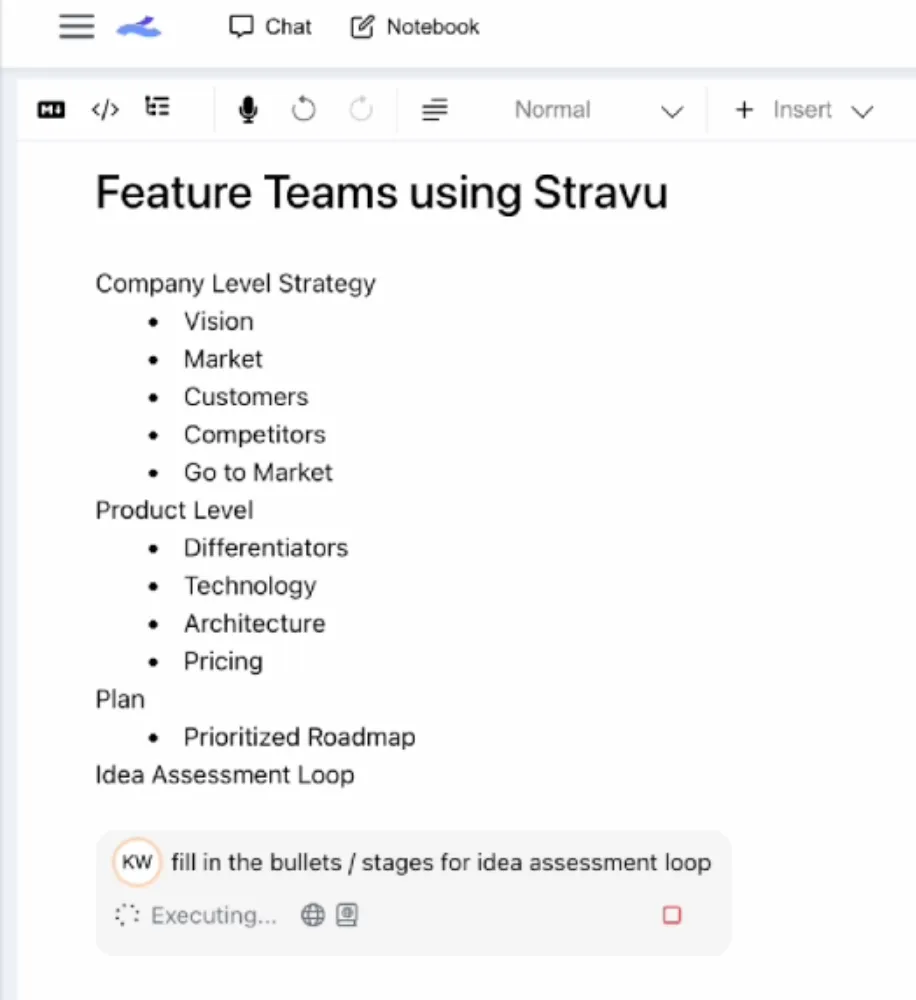916x1000 pixels.
Task: Select the Prioritized Roadmap bullet
Action: tap(299, 737)
